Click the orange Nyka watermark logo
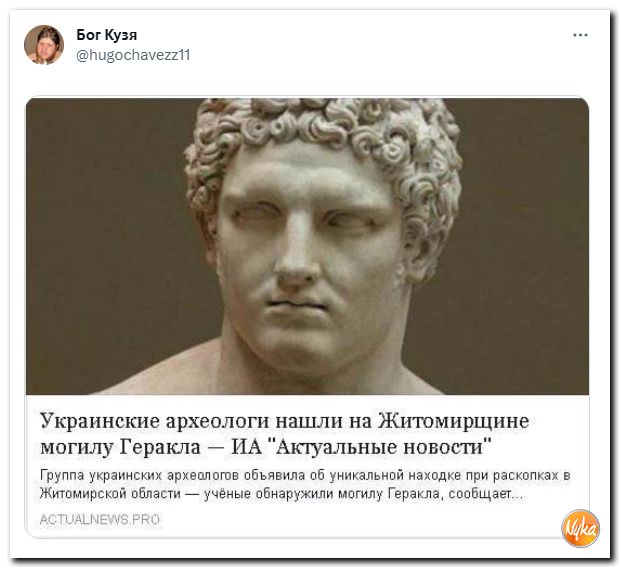This screenshot has height=569, width=621. coord(580,529)
